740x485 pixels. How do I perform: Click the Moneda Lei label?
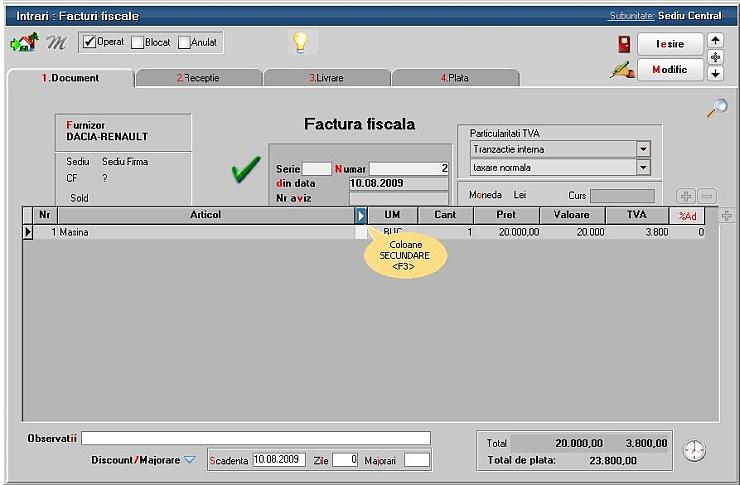[497, 195]
